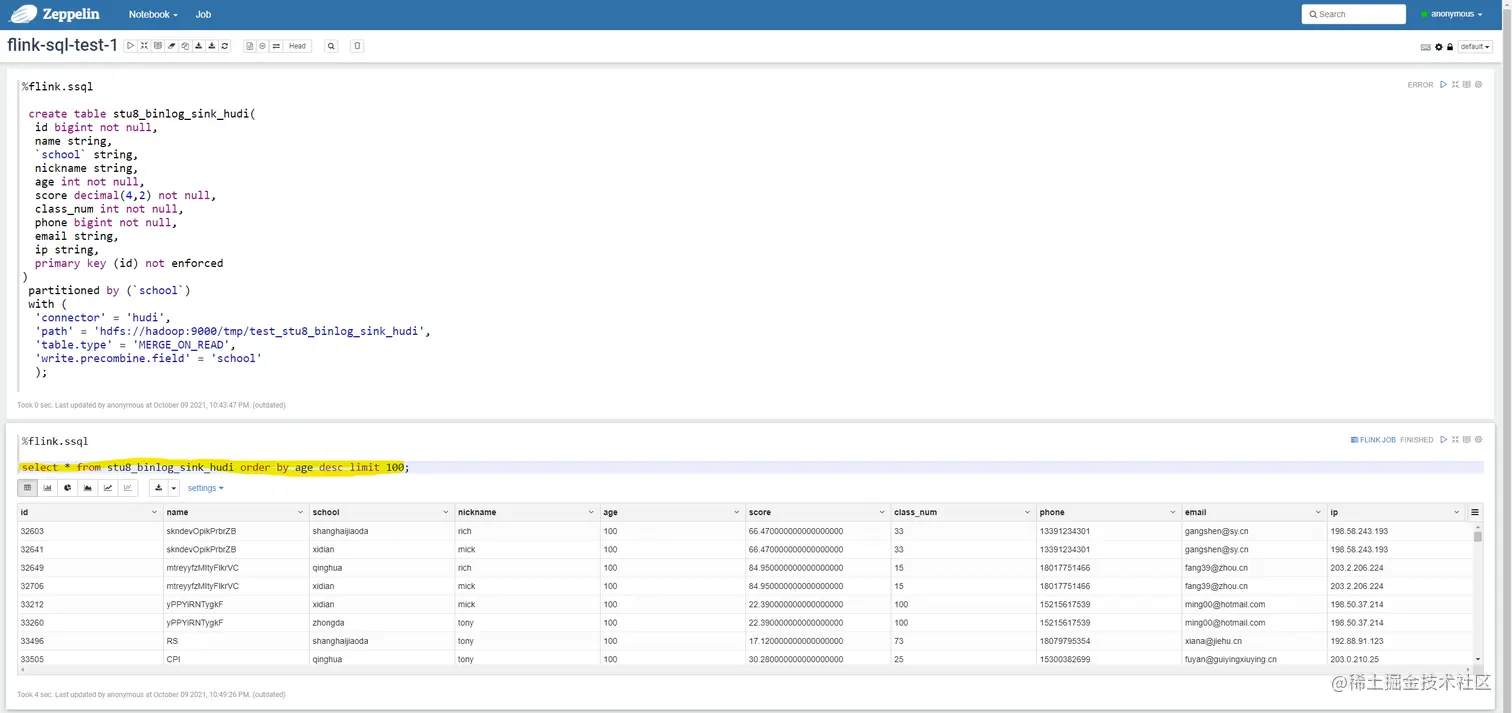Viewport: 1512px width, 713px height.
Task: Open the grid menu hamburger icon
Action: click(1475, 512)
